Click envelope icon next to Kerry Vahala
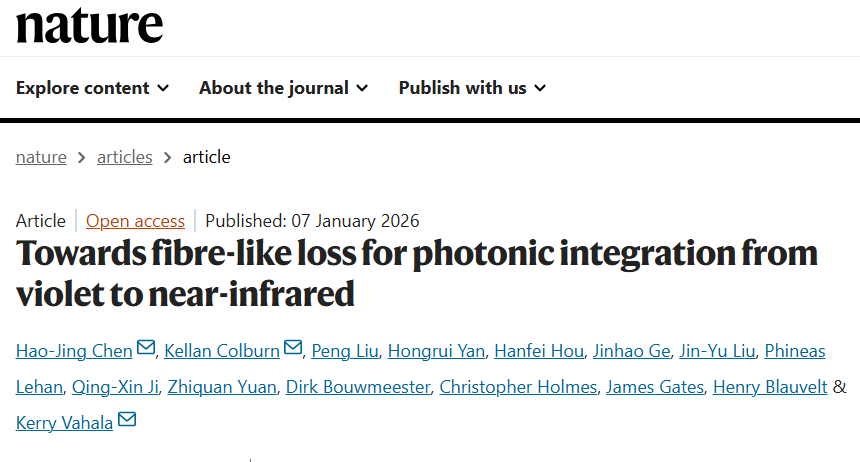Image resolution: width=860 pixels, height=462 pixels. [127, 422]
